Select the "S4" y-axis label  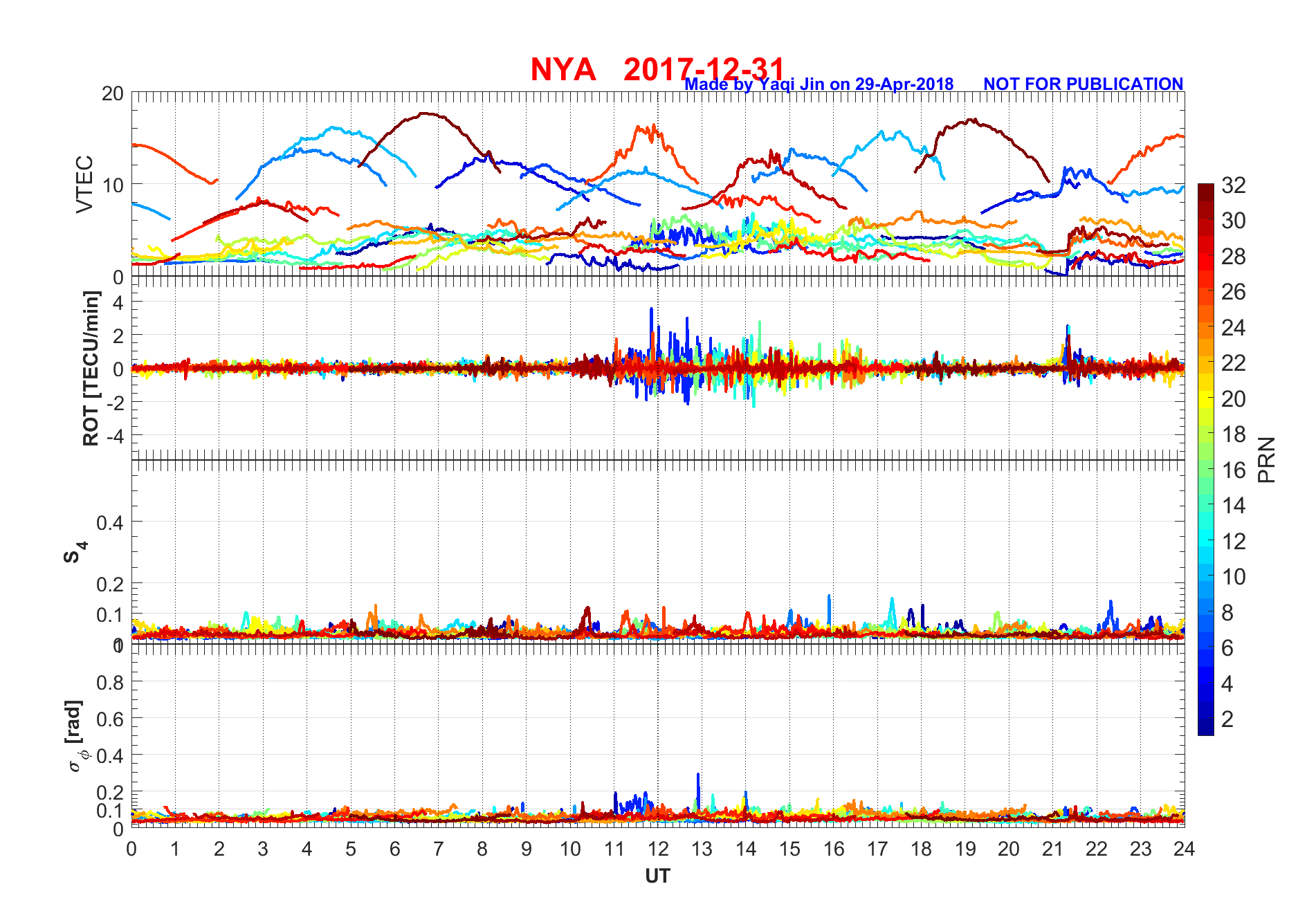tap(75, 552)
